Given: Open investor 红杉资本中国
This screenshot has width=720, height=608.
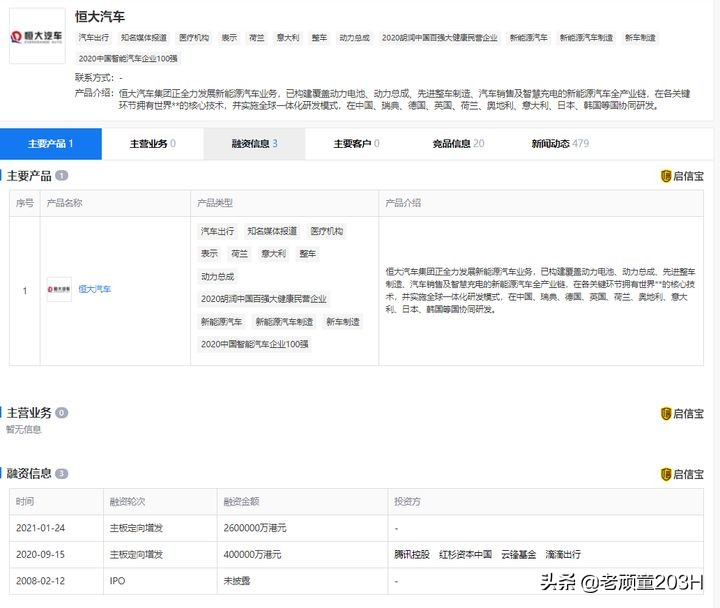Looking at the screenshot, I should (466, 554).
